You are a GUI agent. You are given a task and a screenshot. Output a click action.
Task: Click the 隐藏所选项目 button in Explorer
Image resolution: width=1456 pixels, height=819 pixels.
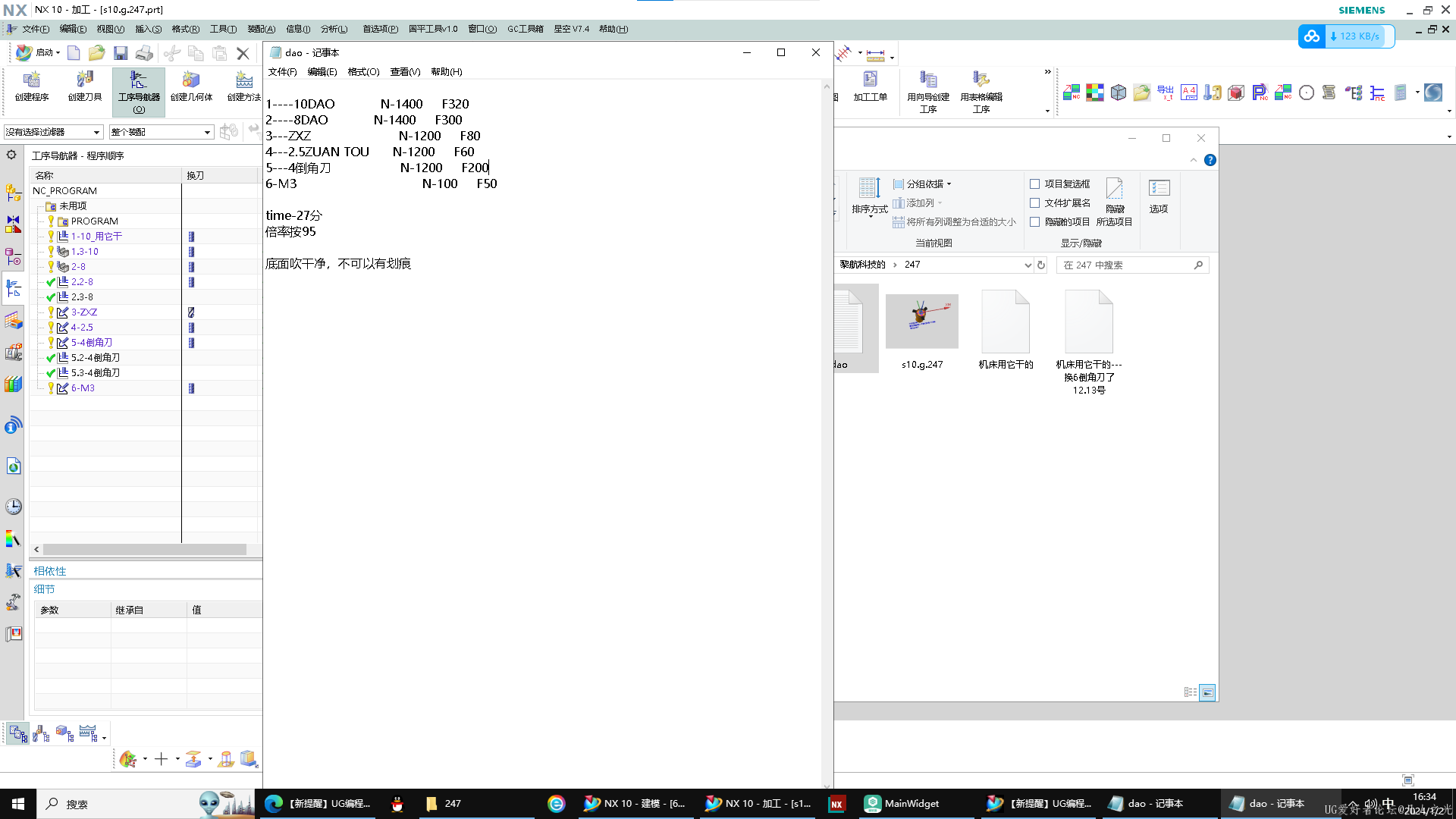tap(1114, 202)
